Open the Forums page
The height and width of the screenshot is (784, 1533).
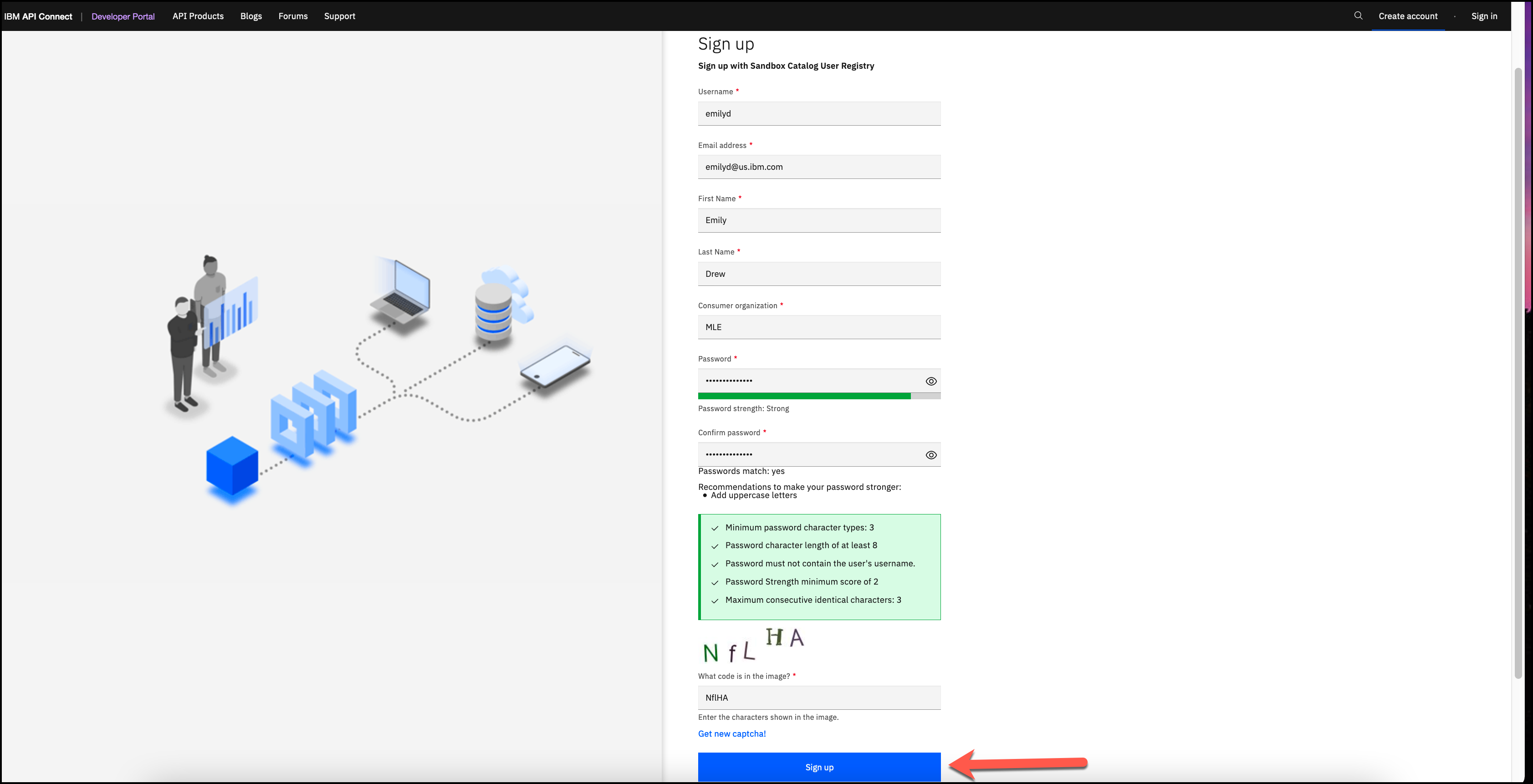(293, 16)
